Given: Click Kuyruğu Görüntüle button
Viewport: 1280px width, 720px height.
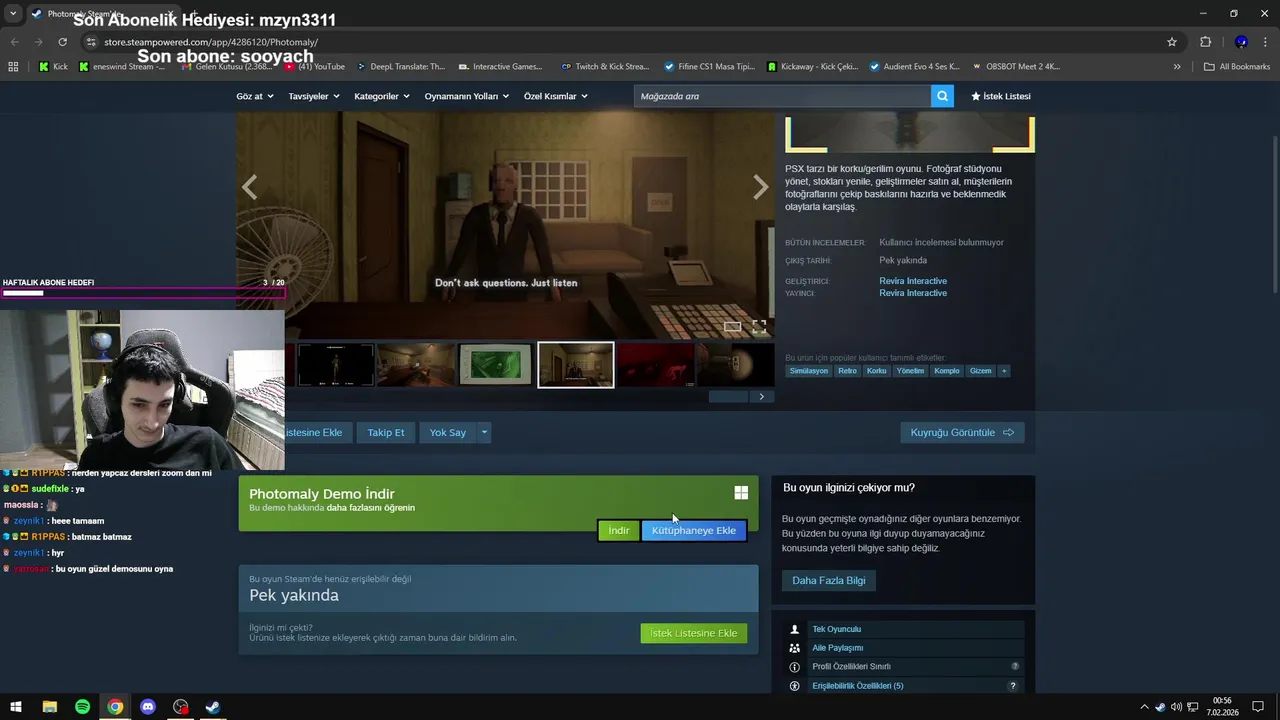Looking at the screenshot, I should coord(962,433).
